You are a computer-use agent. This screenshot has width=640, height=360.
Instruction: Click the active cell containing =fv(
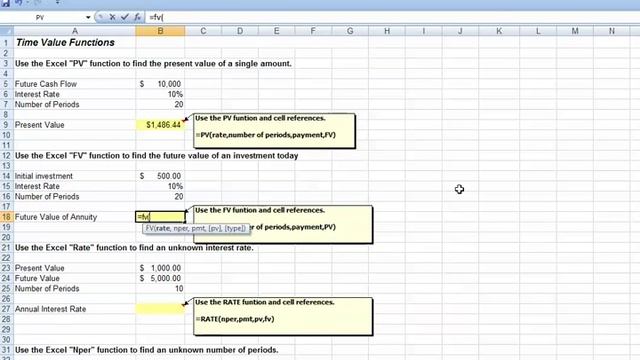point(160,217)
